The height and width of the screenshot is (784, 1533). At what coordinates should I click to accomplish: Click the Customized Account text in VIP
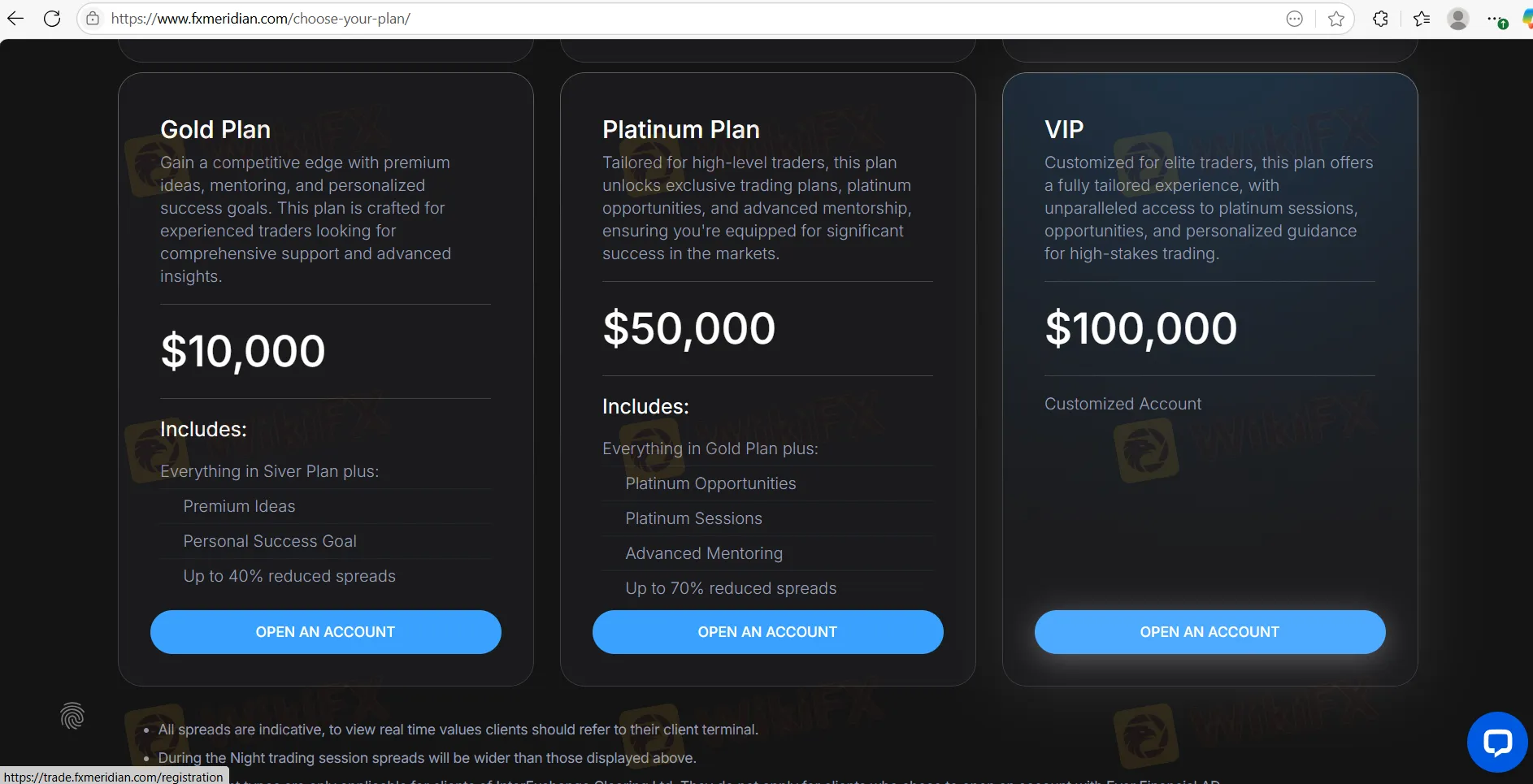(1123, 404)
